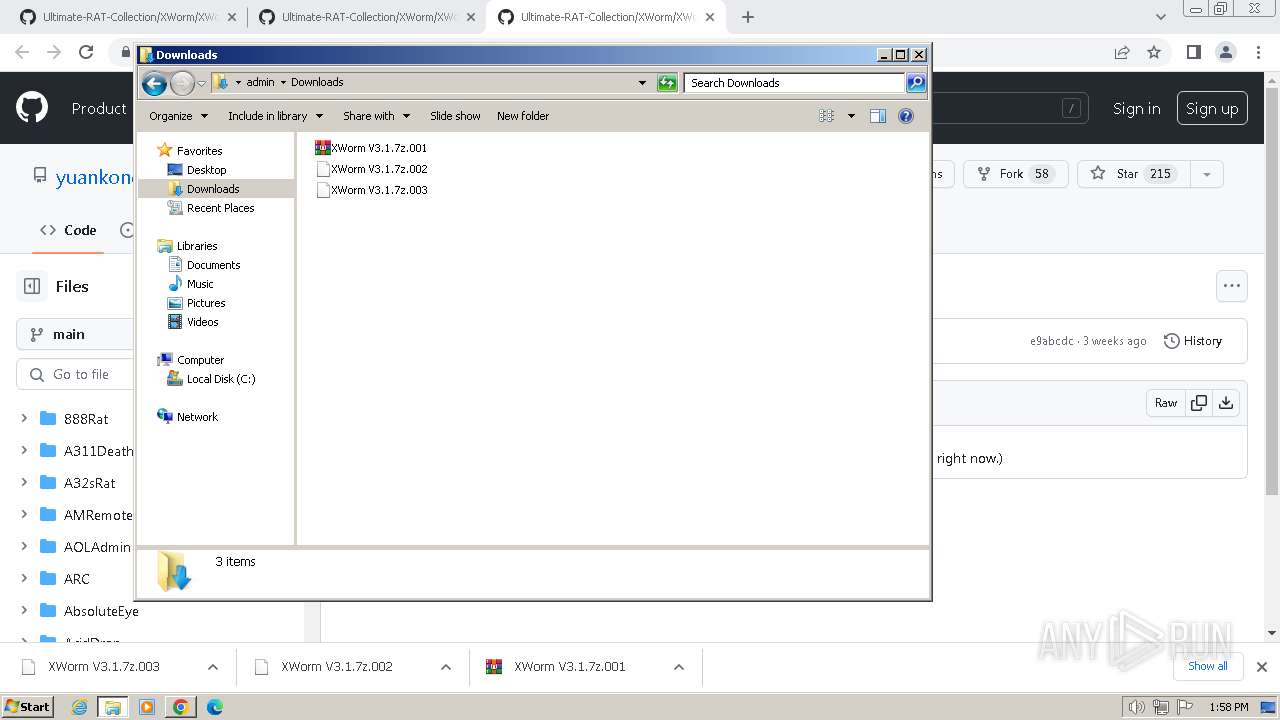
Task: Open file more options menu
Action: [1232, 286]
